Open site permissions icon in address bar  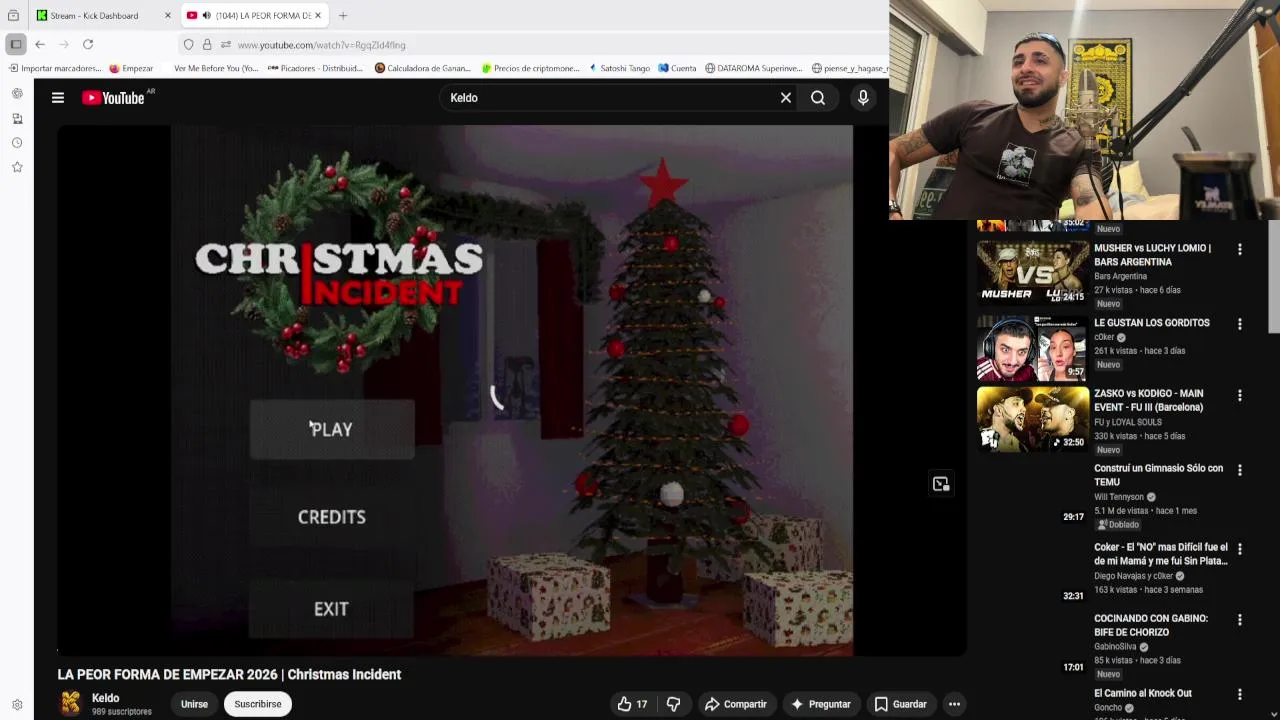pos(226,45)
